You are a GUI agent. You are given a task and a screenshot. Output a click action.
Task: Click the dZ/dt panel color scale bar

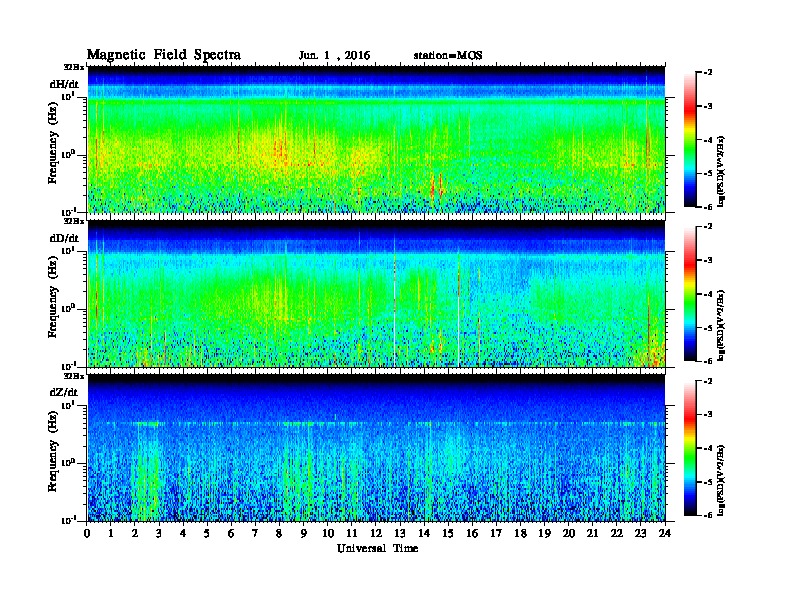click(689, 448)
